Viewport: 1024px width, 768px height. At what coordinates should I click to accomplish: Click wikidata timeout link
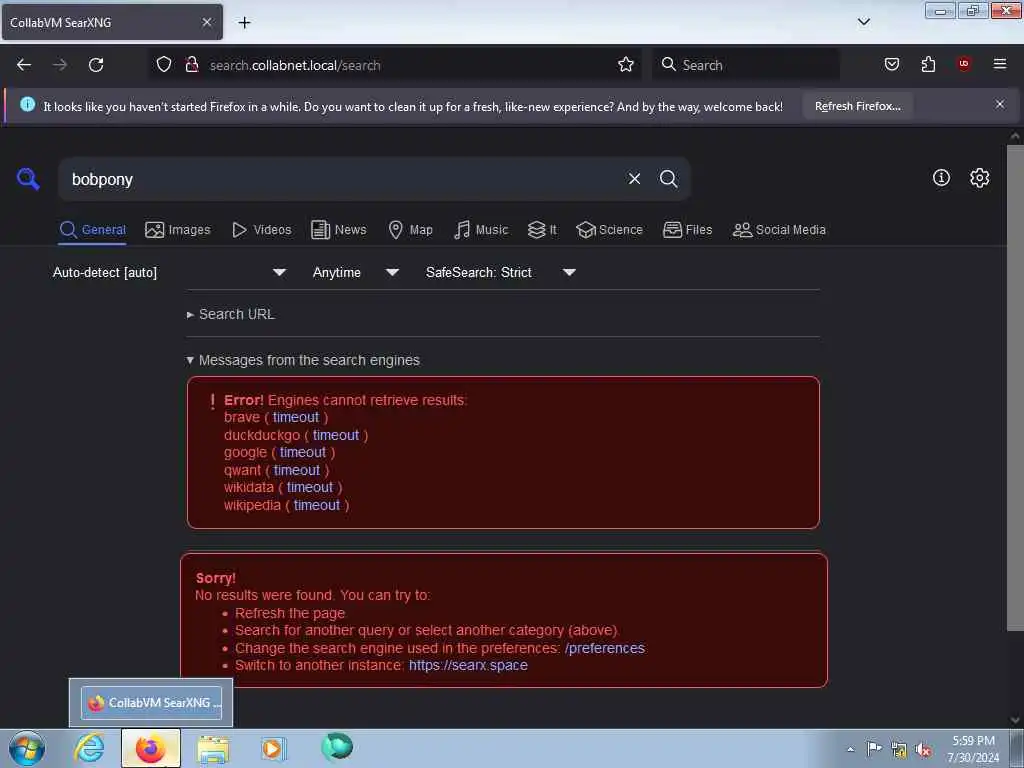coord(310,488)
